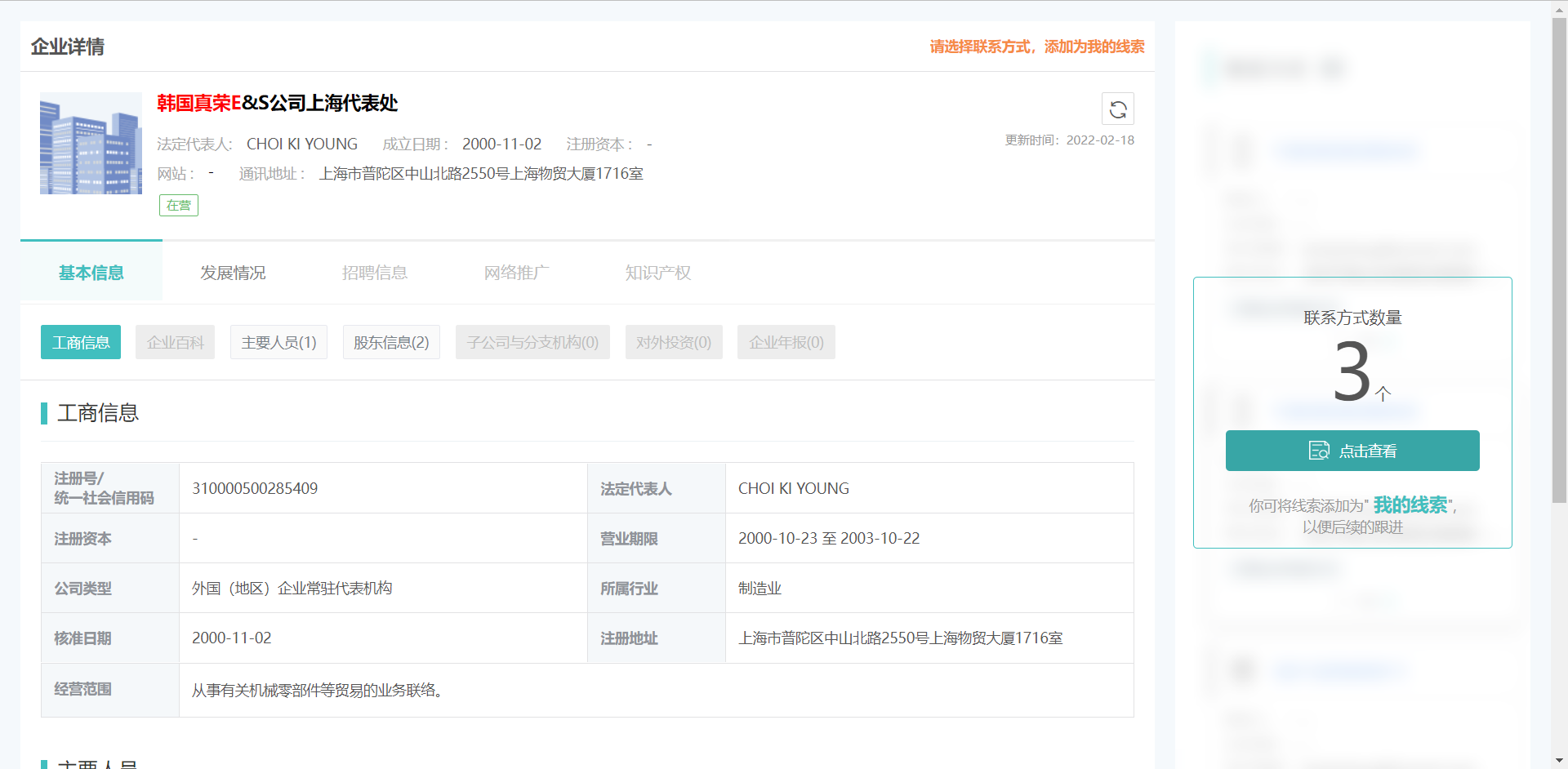This screenshot has width=1568, height=769.
Task: Open the 招聘信息 tab
Action: point(375,273)
